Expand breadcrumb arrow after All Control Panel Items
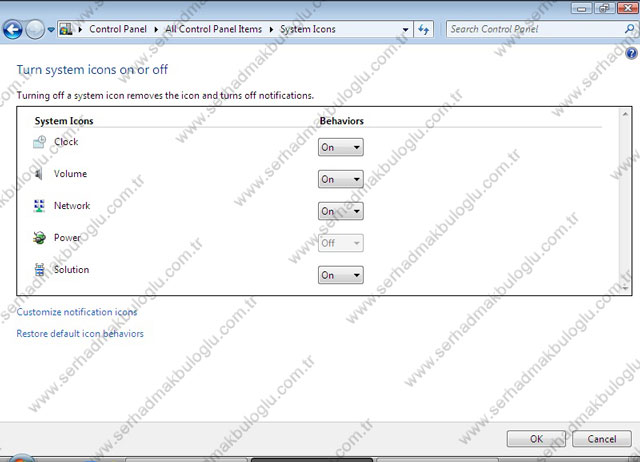This screenshot has height=462, width=640. [271, 29]
